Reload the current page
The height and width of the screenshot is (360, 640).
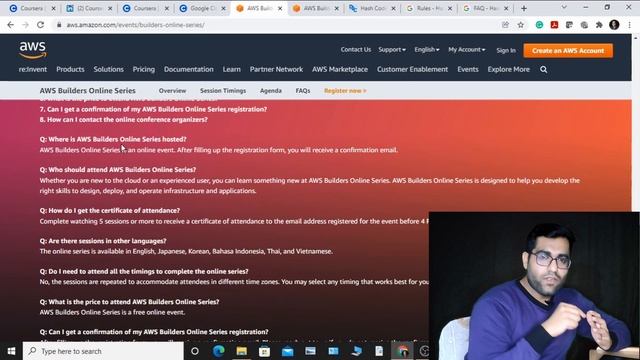tap(40, 25)
